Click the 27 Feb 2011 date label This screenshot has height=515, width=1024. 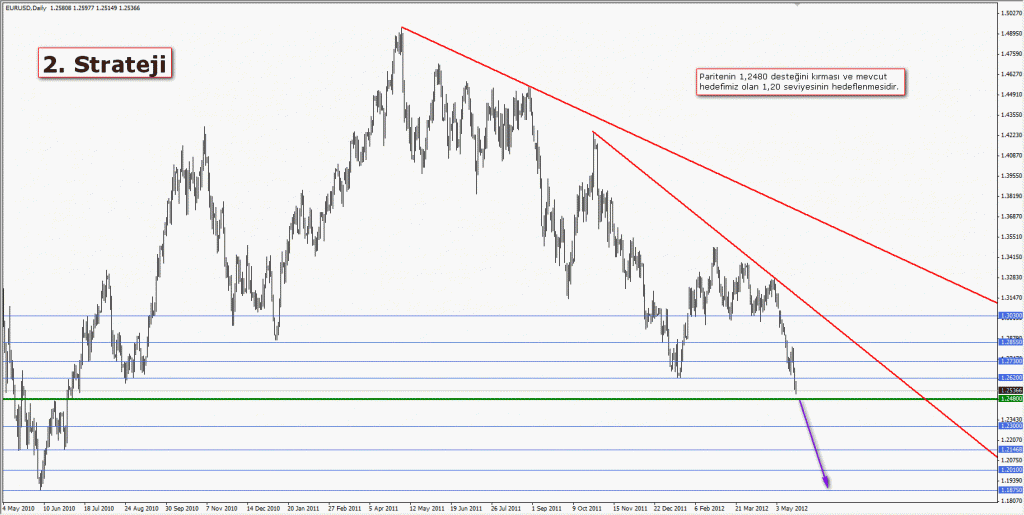pos(346,507)
